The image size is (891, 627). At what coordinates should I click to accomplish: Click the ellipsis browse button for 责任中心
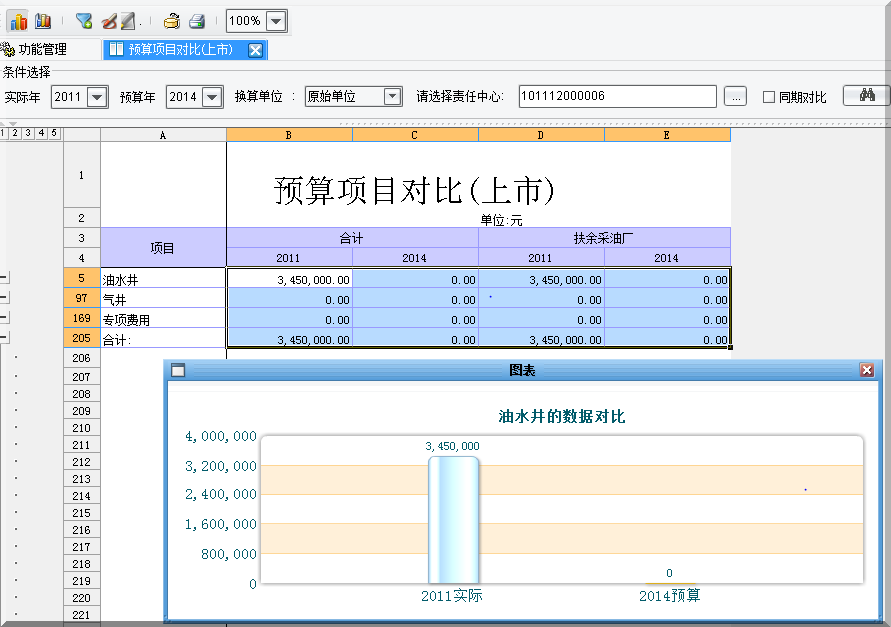click(x=735, y=97)
